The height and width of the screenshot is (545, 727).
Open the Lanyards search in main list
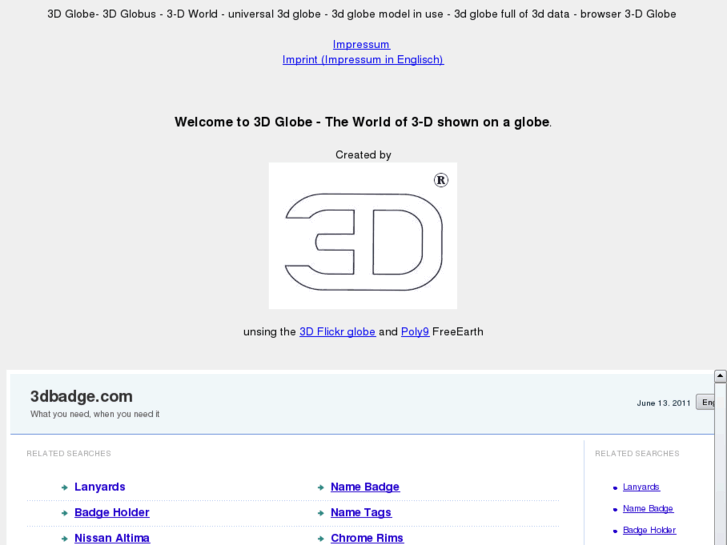point(100,487)
